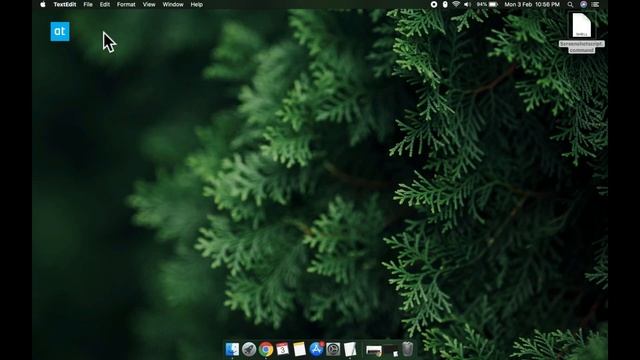Open the TextEdit application menu
The height and width of the screenshot is (360, 640).
pos(65,4)
